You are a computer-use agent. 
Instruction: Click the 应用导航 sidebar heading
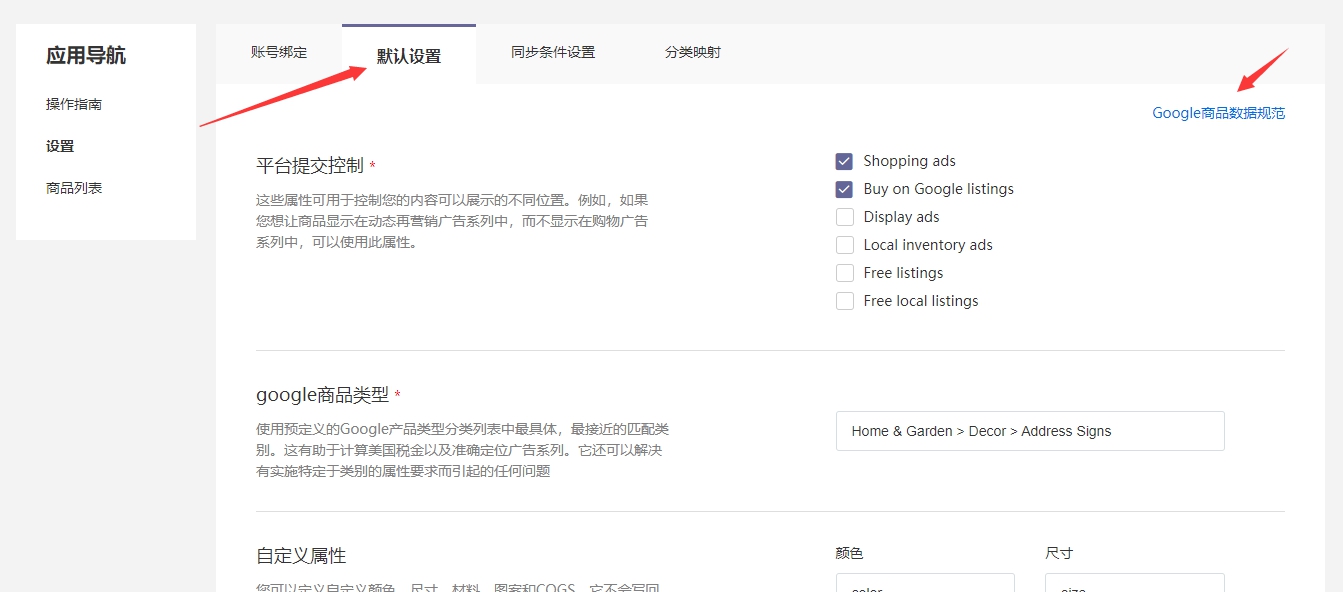click(x=86, y=56)
